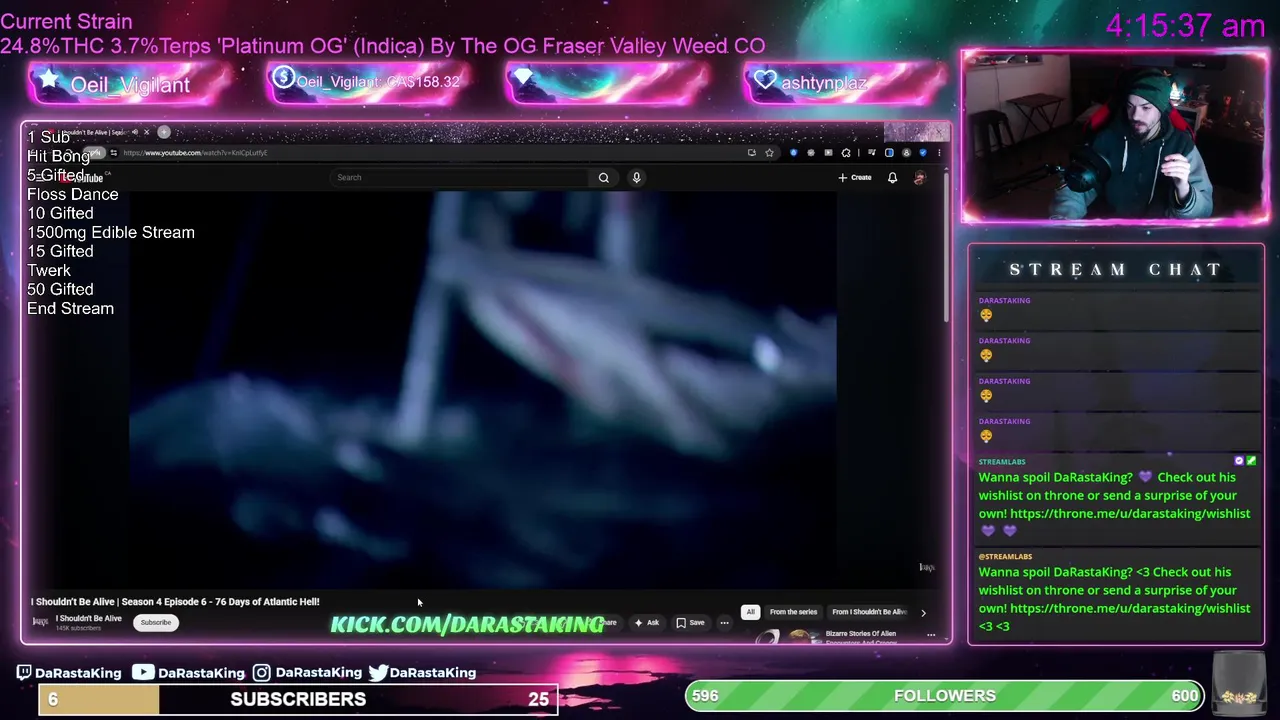Open the YouTube account avatar menu

920,178
